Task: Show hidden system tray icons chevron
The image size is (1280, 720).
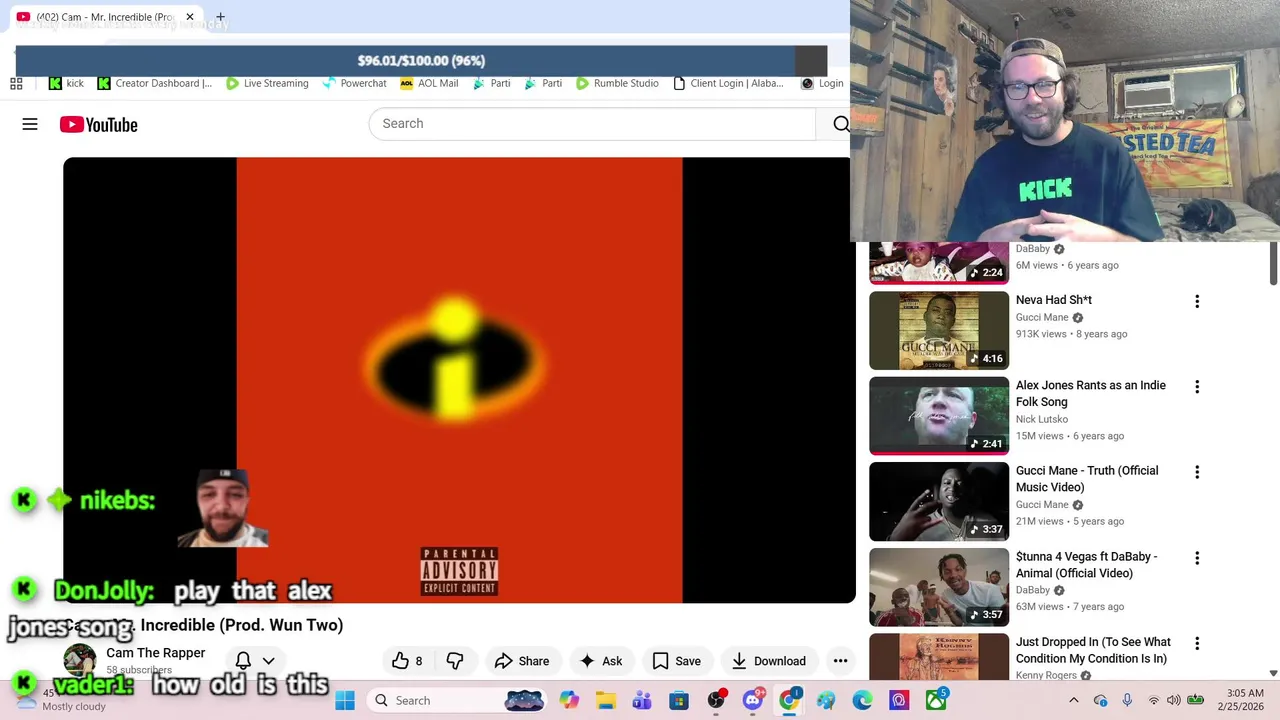Action: 1074,700
